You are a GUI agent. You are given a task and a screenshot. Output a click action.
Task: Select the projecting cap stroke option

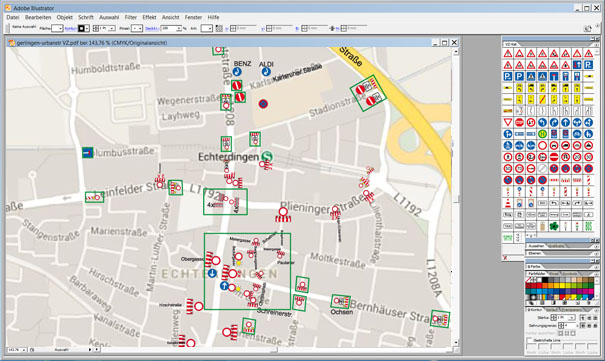[x=595, y=318]
